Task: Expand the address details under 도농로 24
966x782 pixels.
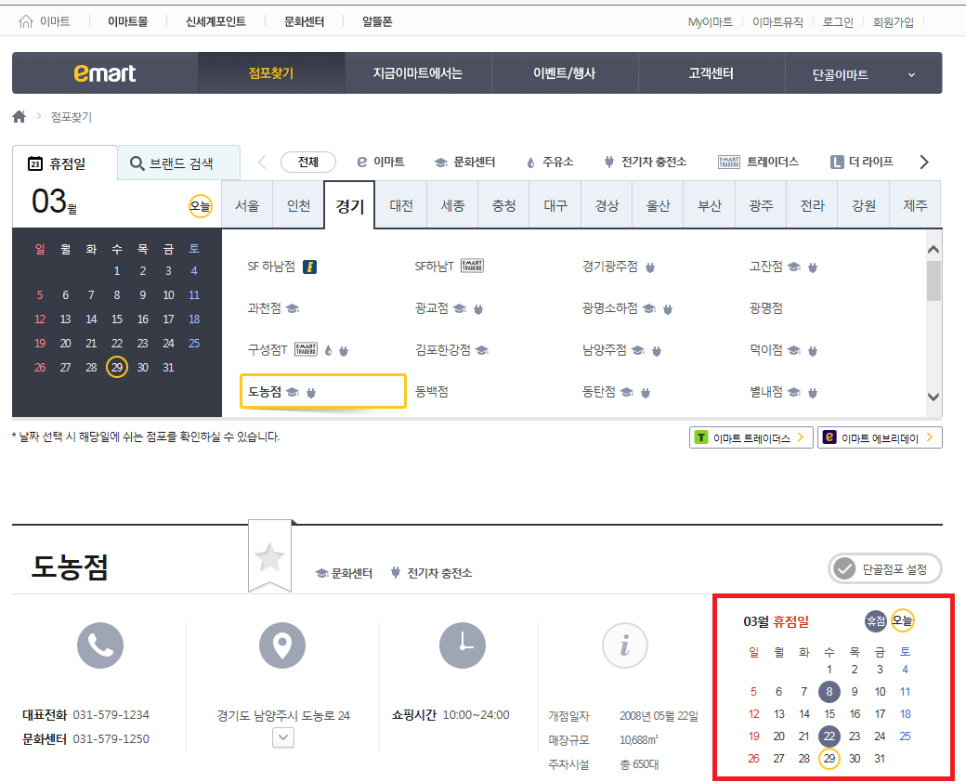Action: coord(283,737)
